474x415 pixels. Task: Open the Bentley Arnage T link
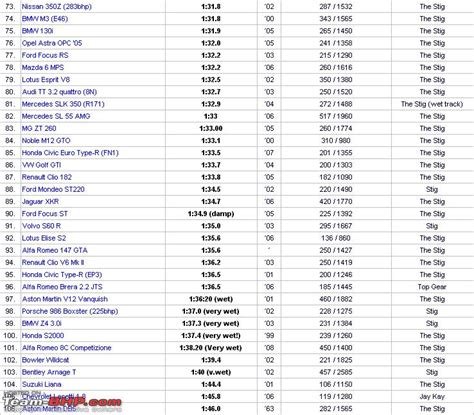pos(49,372)
